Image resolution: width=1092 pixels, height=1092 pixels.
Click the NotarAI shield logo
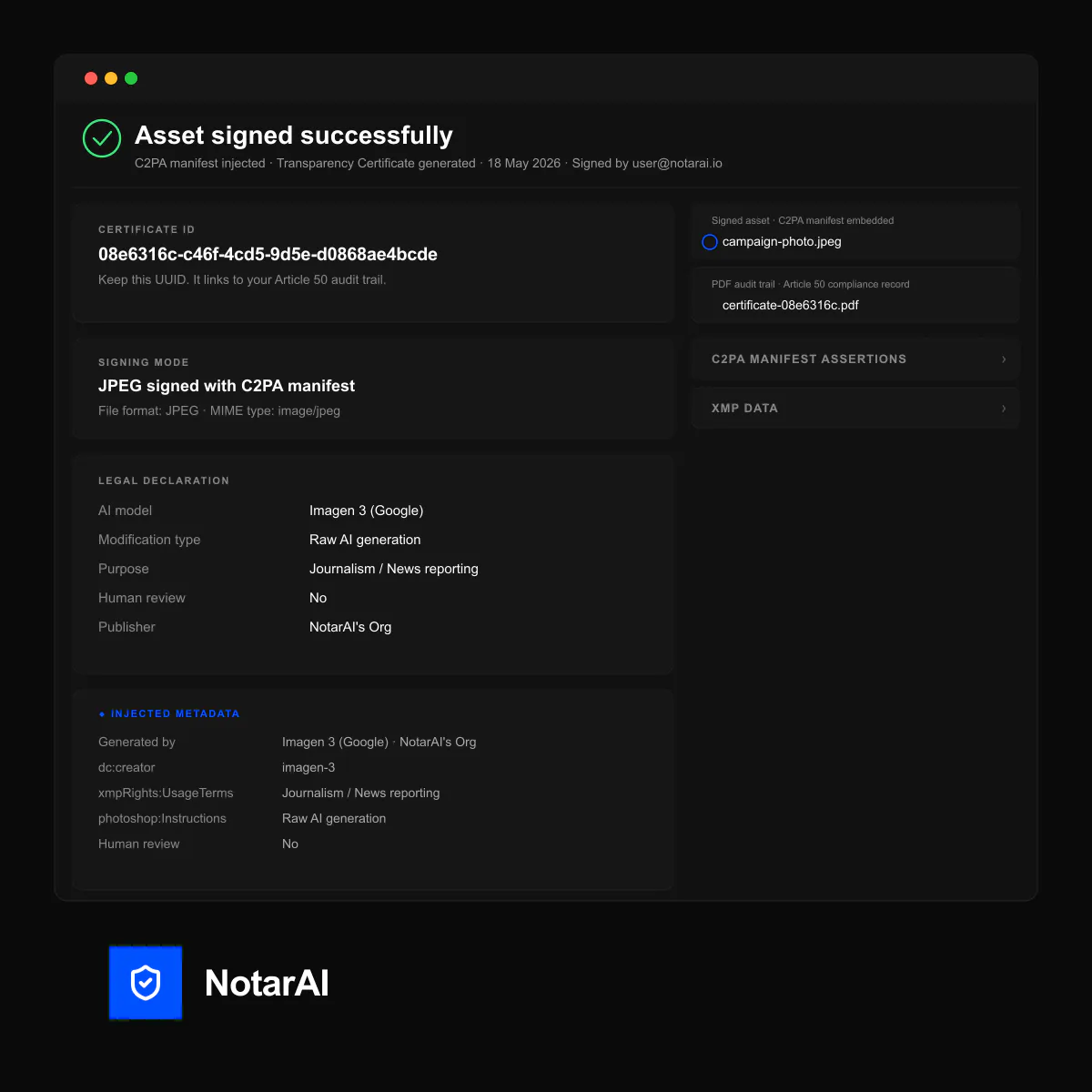click(146, 982)
